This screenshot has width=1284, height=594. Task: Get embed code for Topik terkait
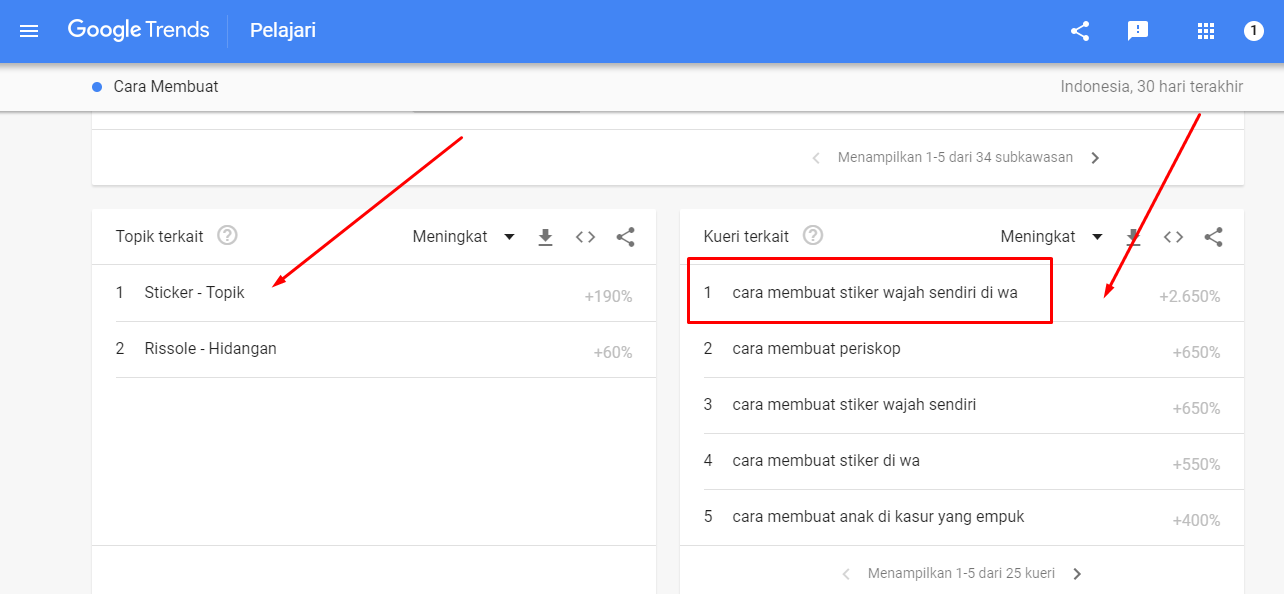586,237
